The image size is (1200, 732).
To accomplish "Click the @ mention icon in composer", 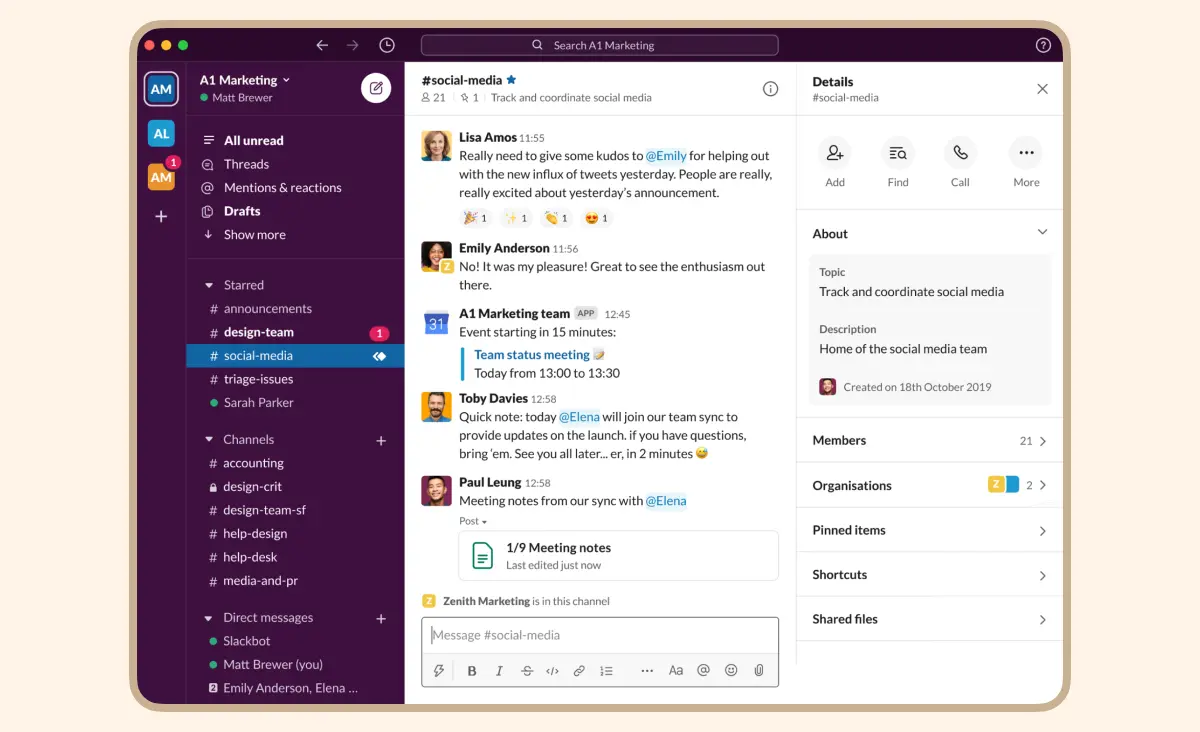I will [x=703, y=671].
